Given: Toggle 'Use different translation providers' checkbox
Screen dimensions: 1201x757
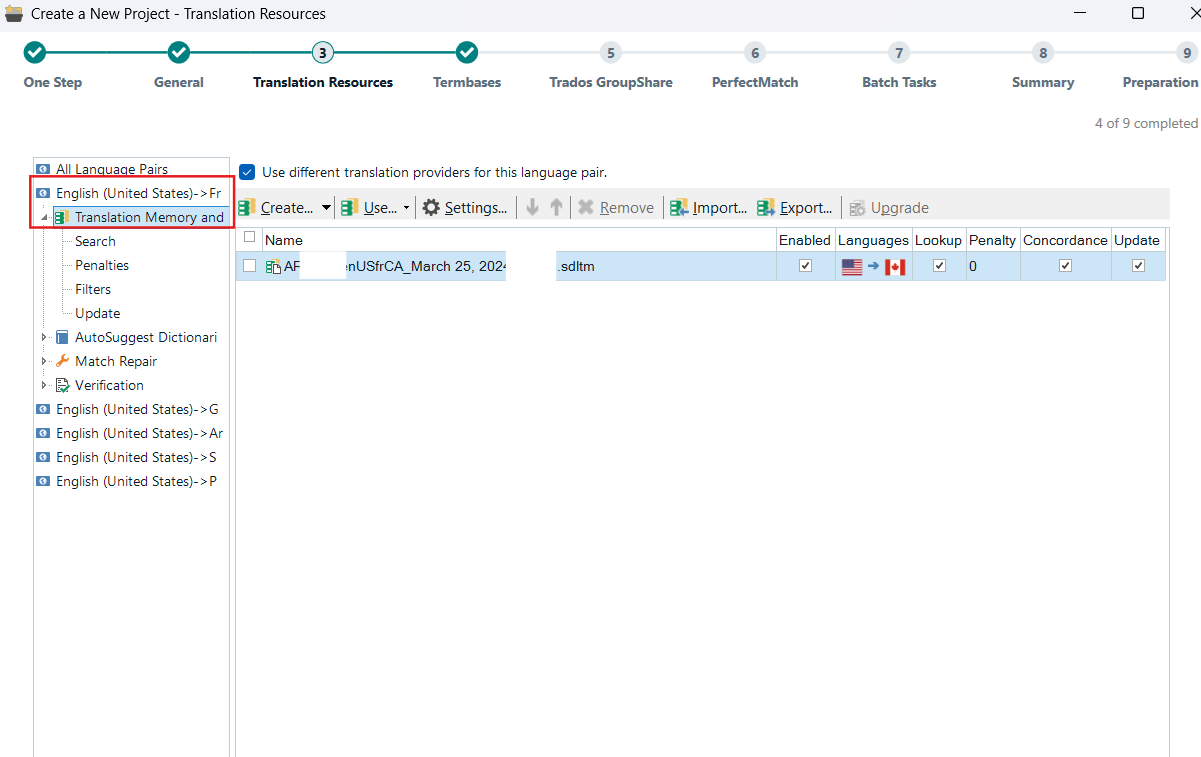Looking at the screenshot, I should pyautogui.click(x=247, y=172).
